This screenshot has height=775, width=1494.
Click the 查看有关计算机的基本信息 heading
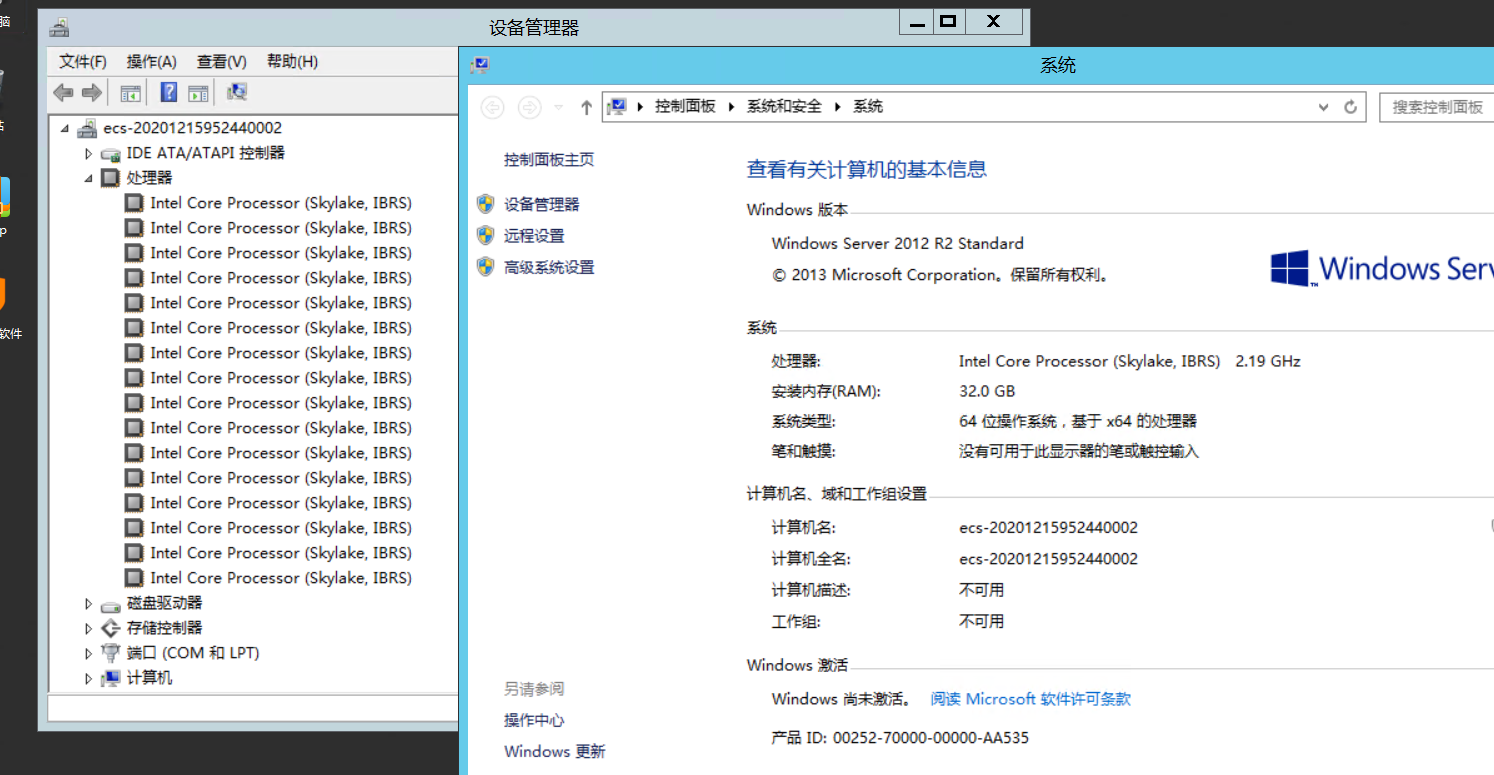[867, 169]
